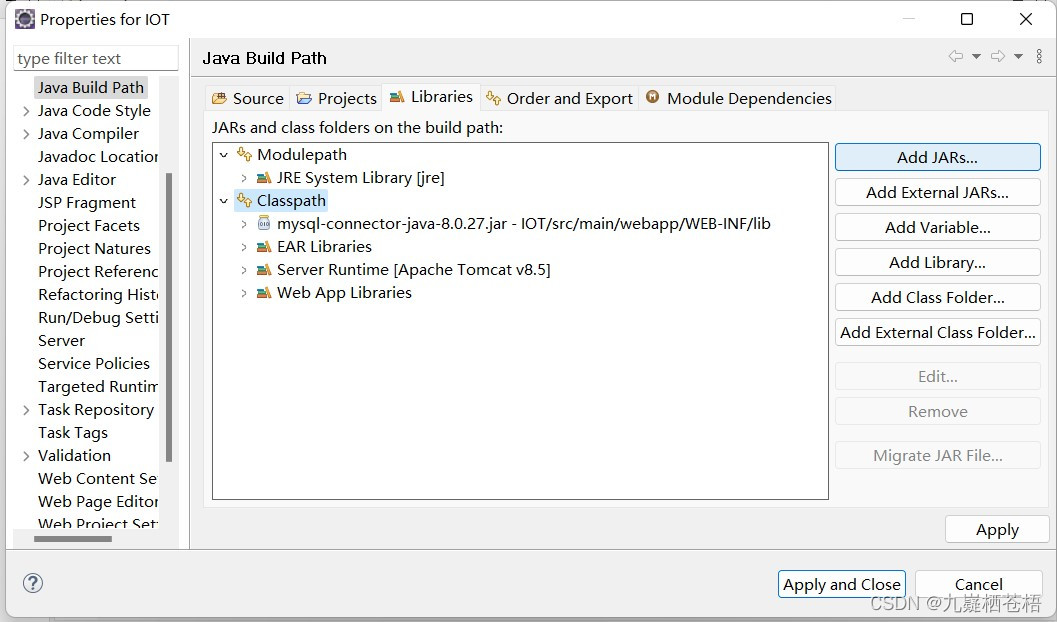Click the Web App Libraries icon

(x=264, y=292)
